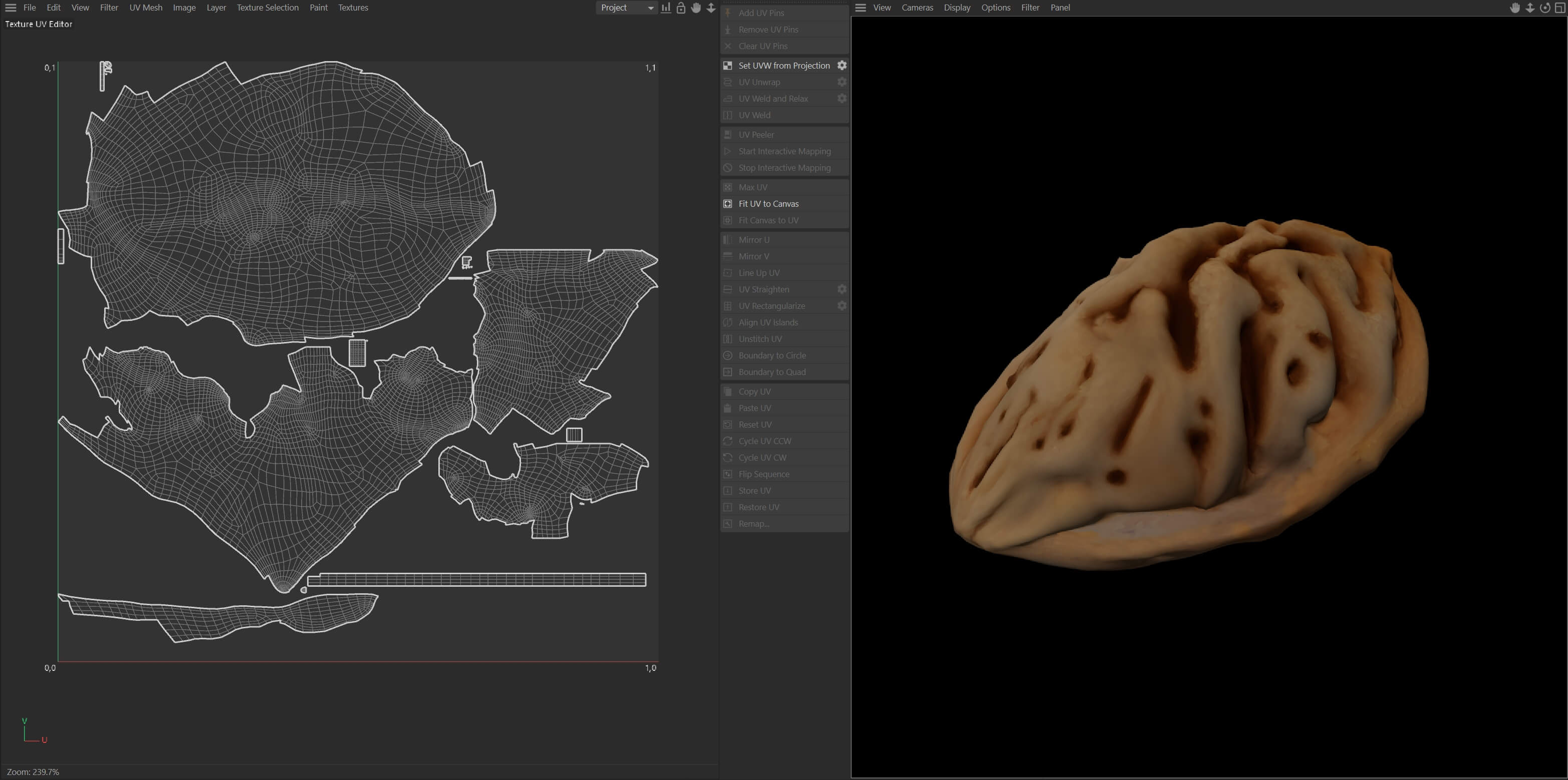Viewport: 1568px width, 780px height.
Task: Open the 3D viewport hamburger menu
Action: 860,8
